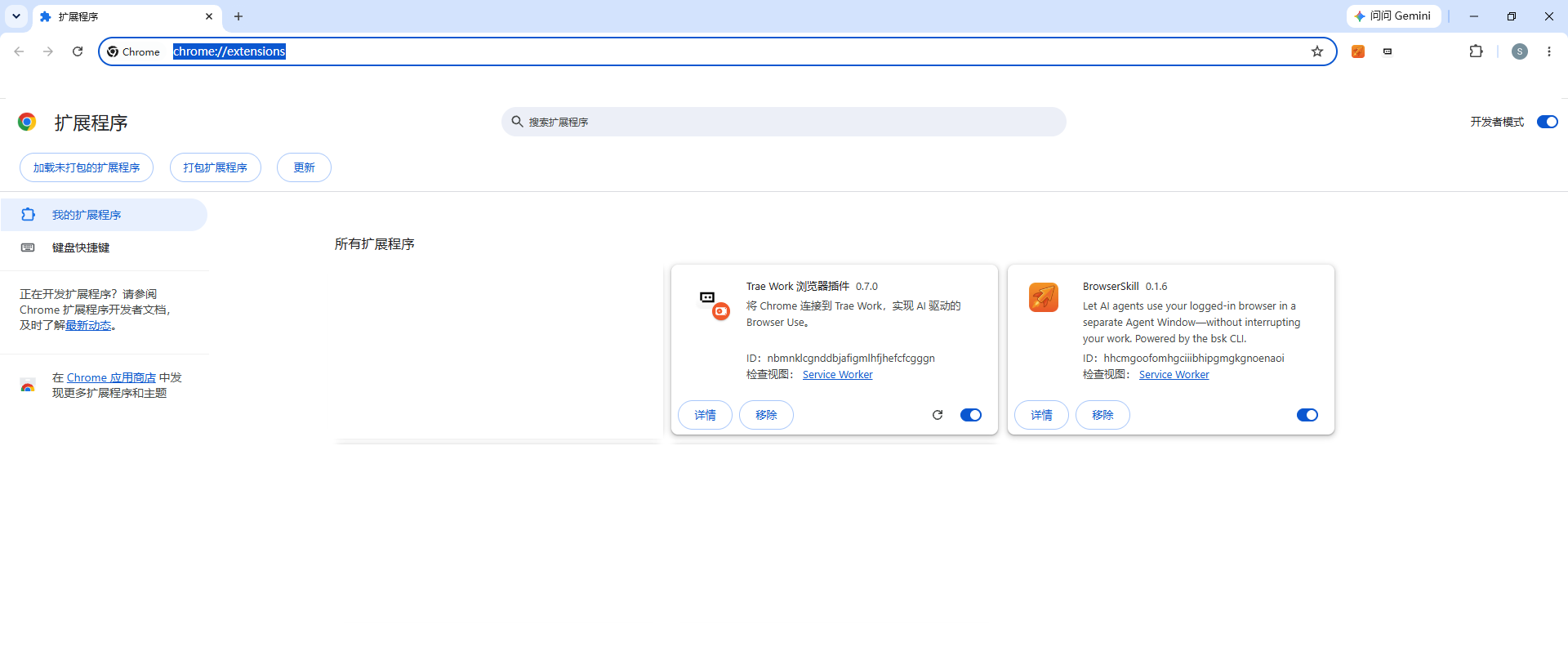Minimize the Chrome window
The width and height of the screenshot is (1568, 651).
click(x=1474, y=16)
